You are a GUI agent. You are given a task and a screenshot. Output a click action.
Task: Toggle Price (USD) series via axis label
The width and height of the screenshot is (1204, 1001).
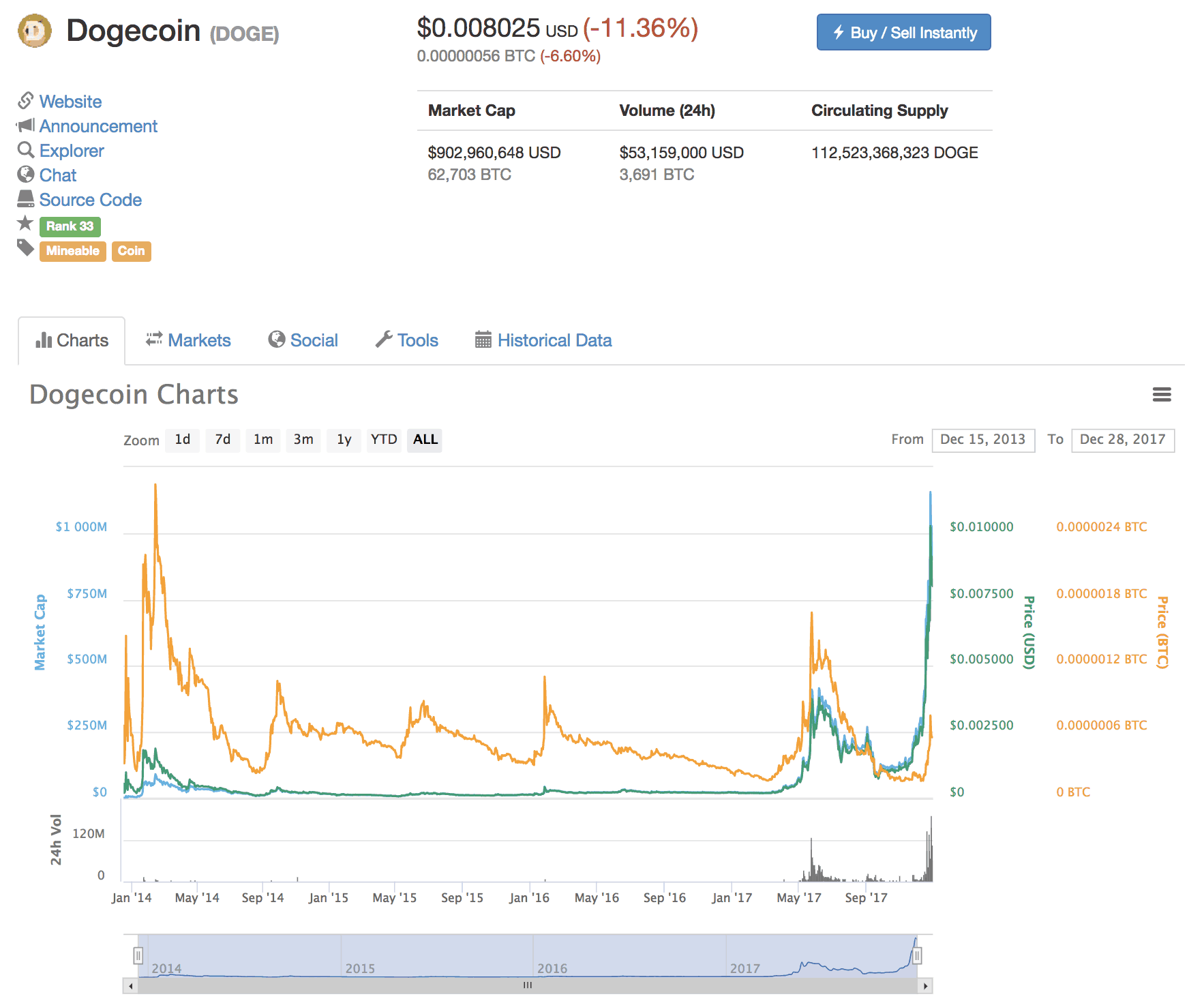click(x=1029, y=633)
